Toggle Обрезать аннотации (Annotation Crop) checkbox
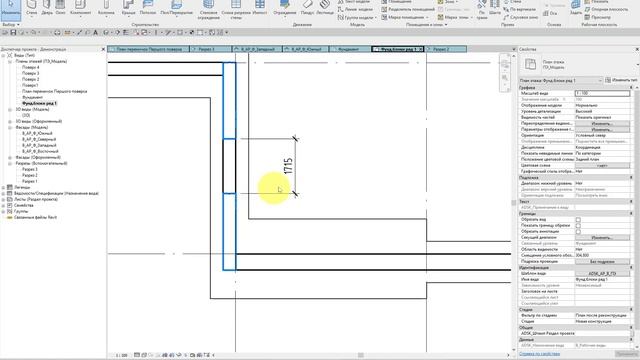The height and width of the screenshot is (360, 640). (x=578, y=231)
